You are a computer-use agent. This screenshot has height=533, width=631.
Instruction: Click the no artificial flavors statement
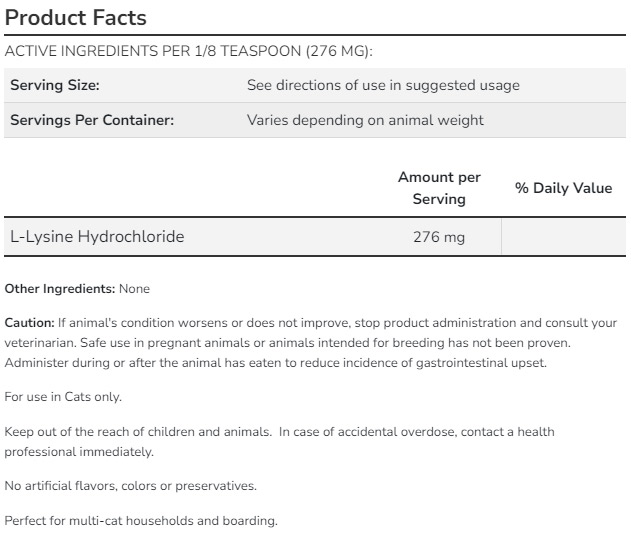pyautogui.click(x=130, y=486)
